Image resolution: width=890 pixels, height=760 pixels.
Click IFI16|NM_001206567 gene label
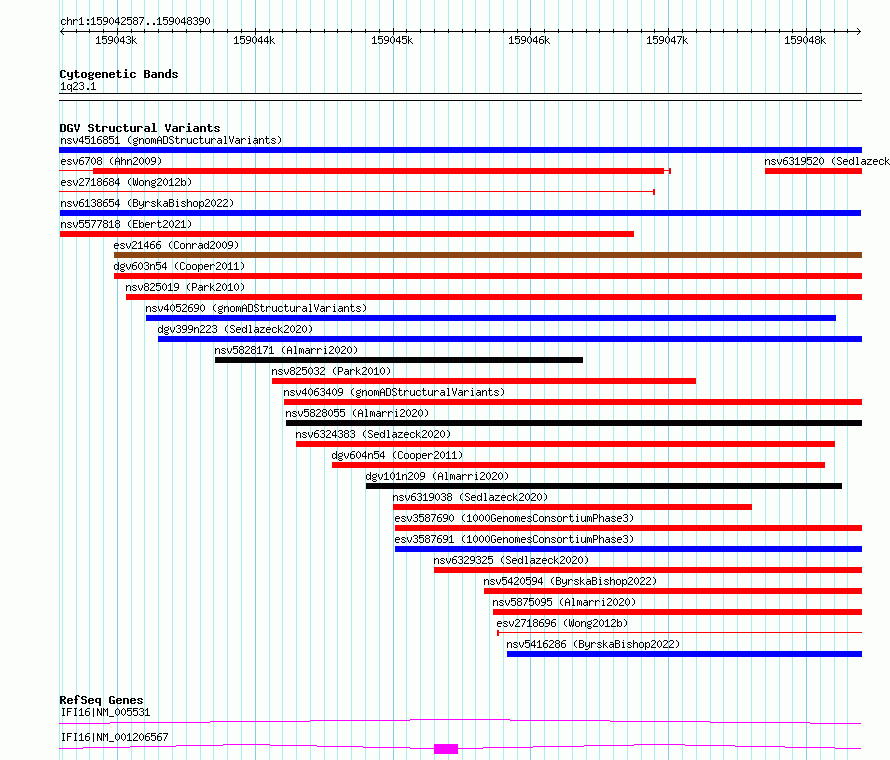tap(115, 737)
